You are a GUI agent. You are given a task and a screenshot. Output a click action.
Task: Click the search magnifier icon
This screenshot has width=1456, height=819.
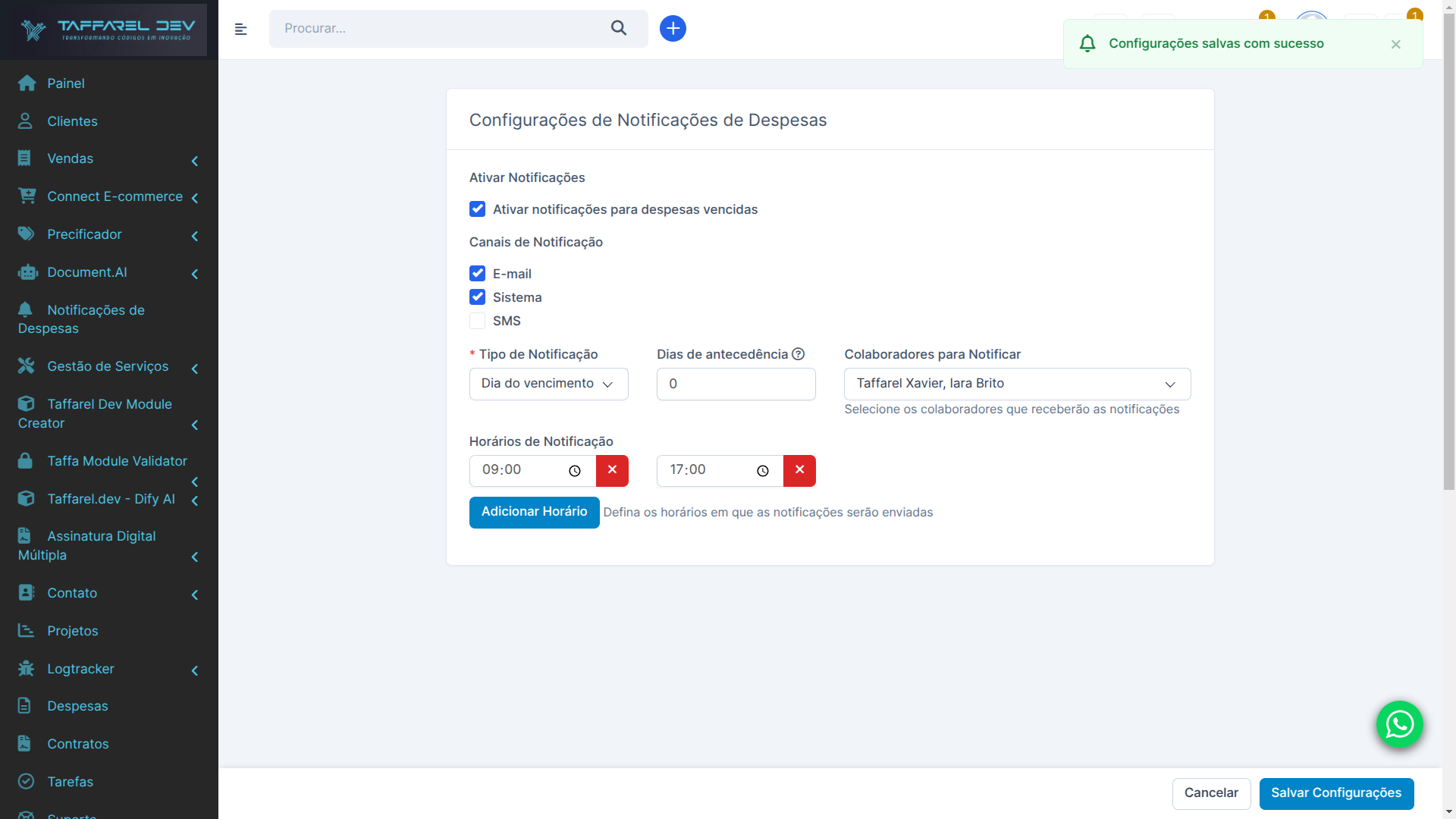[x=619, y=28]
